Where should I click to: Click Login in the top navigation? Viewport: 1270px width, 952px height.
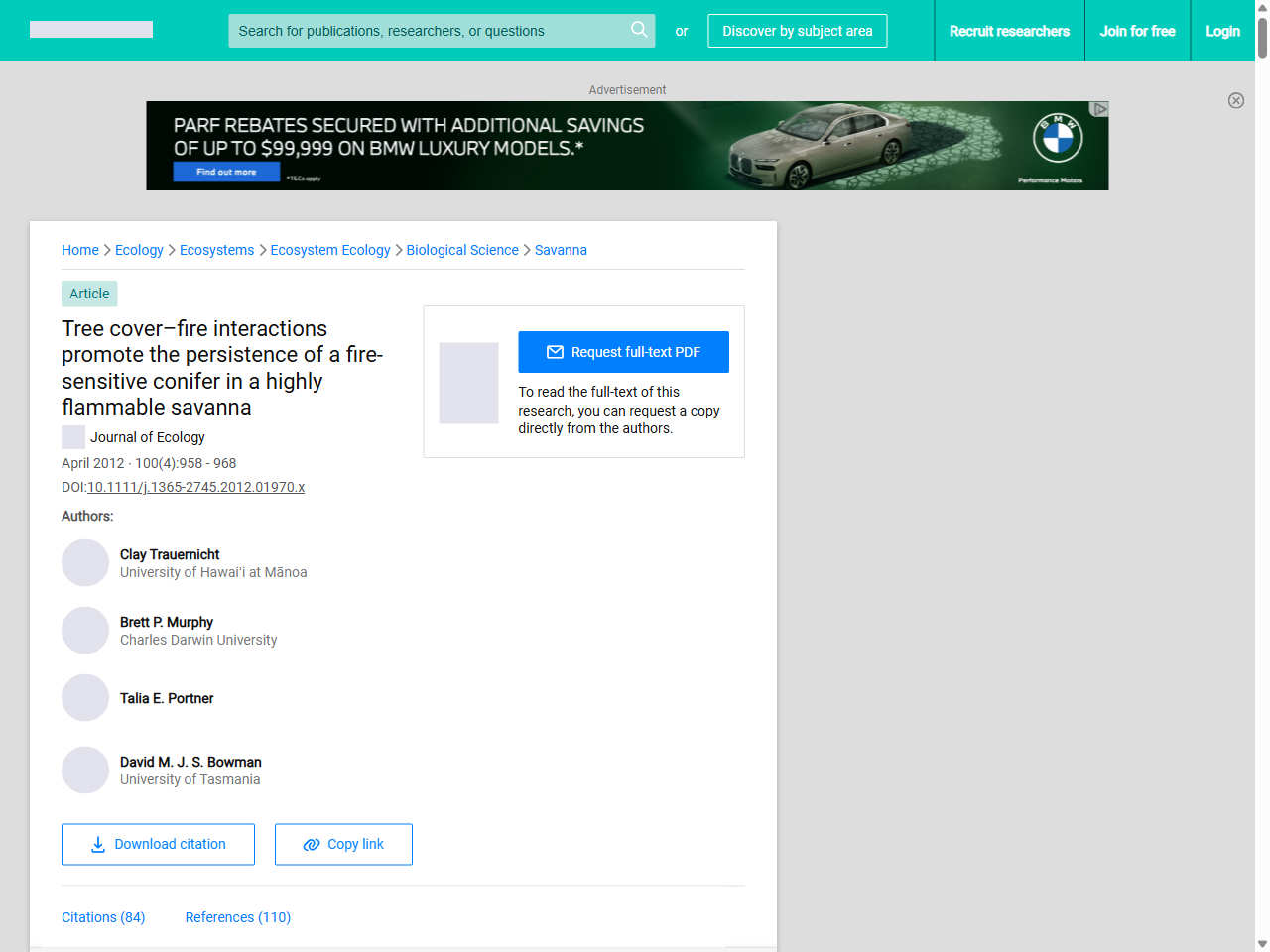(1222, 31)
